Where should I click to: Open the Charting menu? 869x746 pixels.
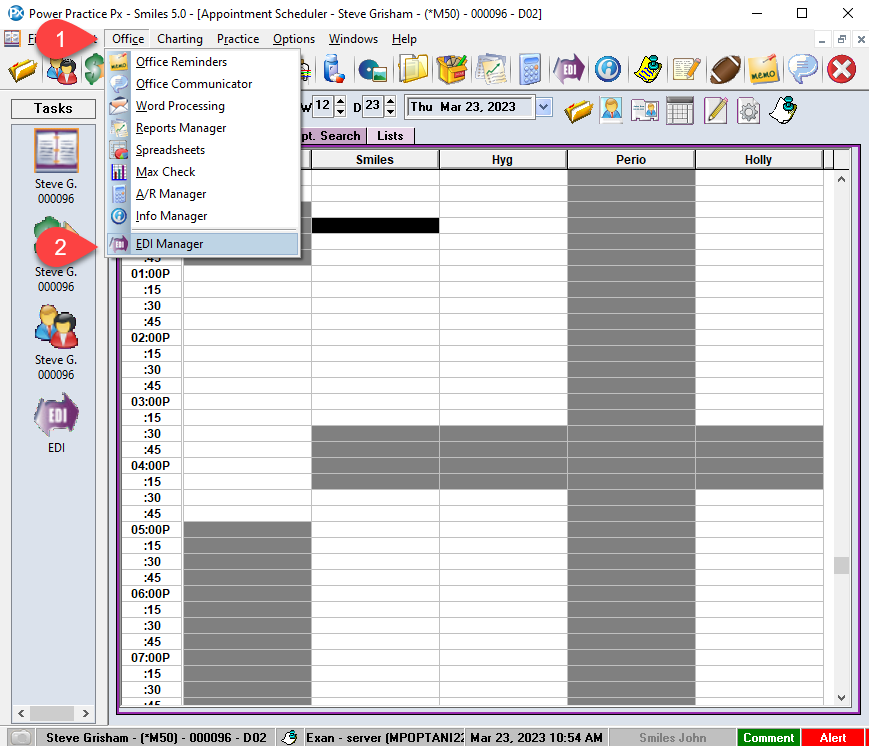180,39
